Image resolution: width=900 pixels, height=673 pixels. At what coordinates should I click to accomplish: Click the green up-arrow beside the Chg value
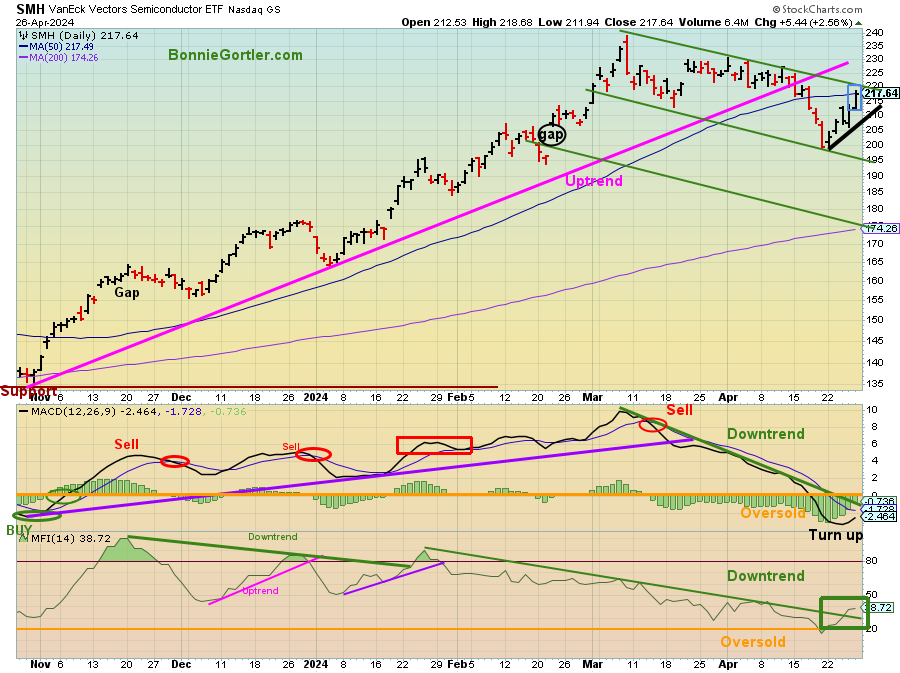[858, 23]
